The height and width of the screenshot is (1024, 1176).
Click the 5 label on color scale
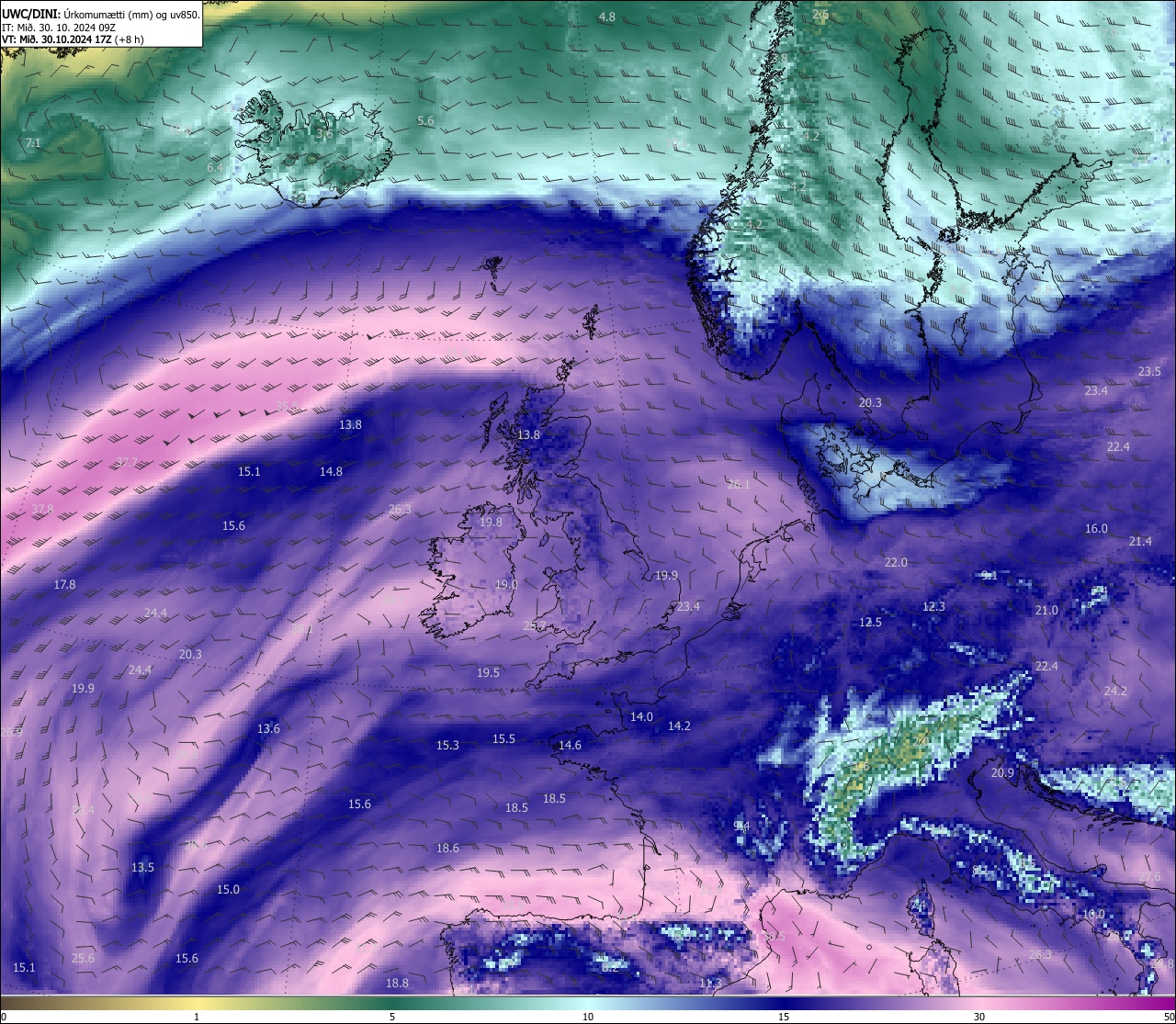pos(392,1017)
